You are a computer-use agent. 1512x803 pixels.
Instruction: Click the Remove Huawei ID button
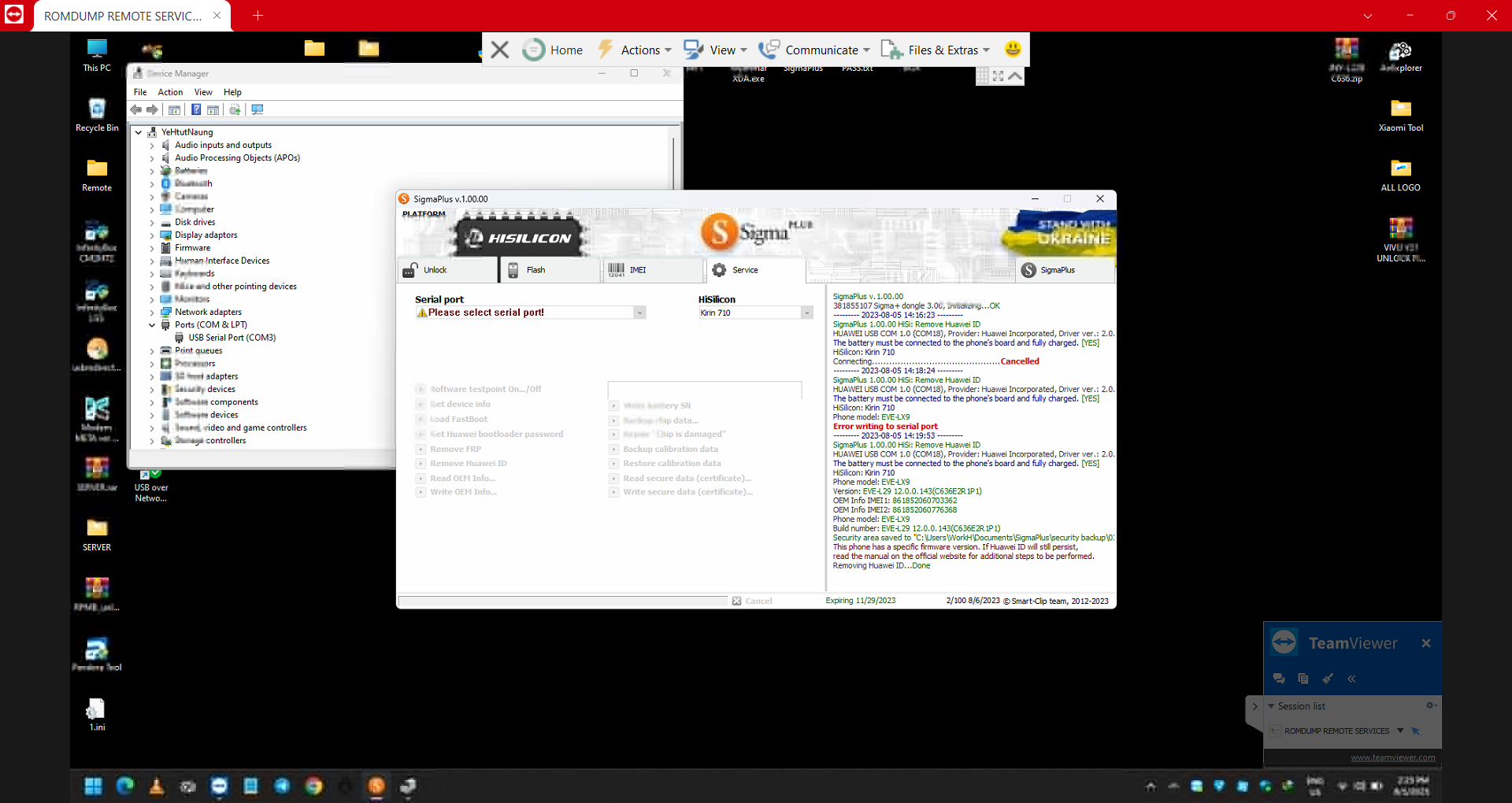click(468, 464)
